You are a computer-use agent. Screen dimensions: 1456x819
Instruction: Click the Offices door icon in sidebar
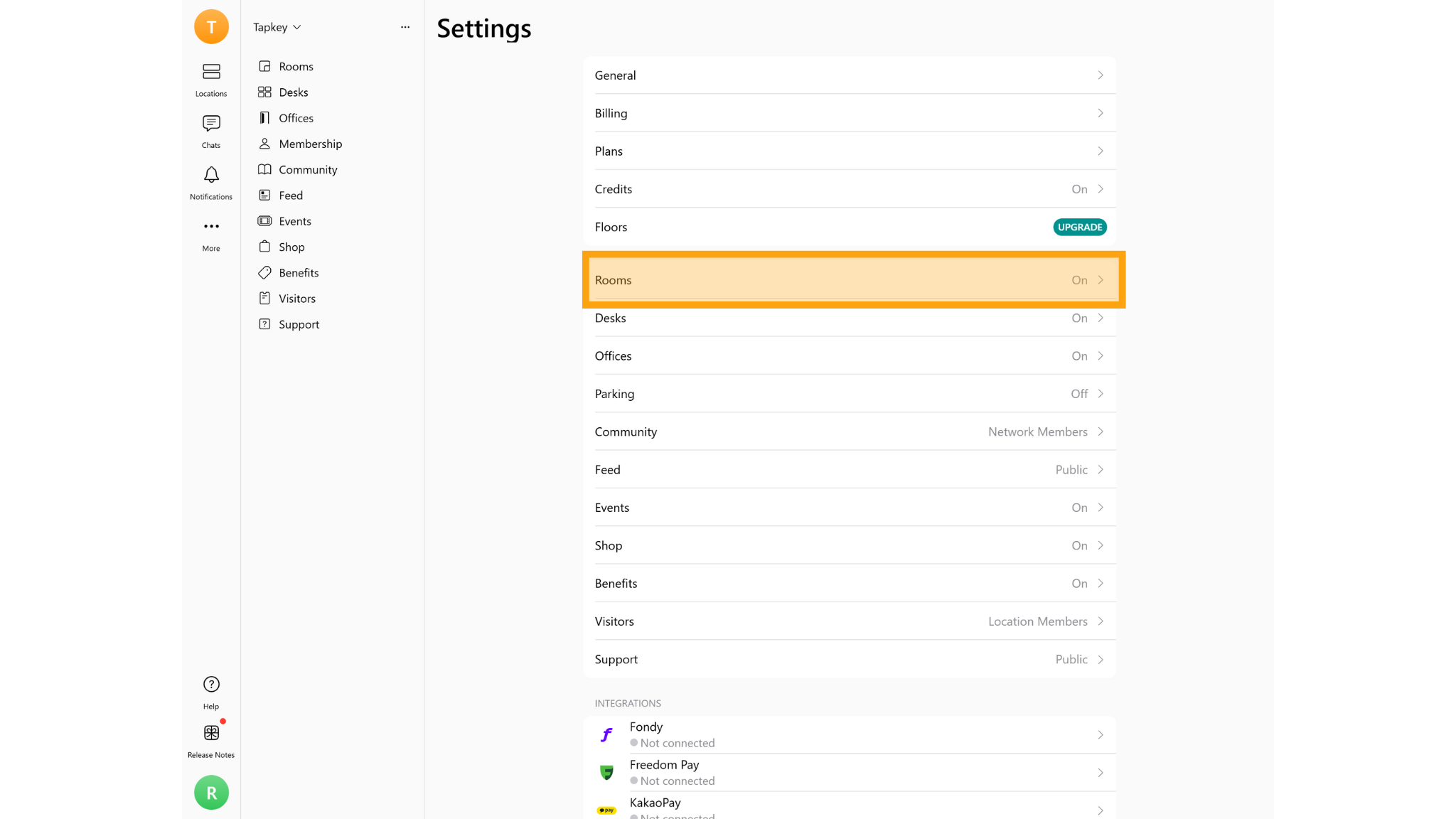tap(264, 117)
